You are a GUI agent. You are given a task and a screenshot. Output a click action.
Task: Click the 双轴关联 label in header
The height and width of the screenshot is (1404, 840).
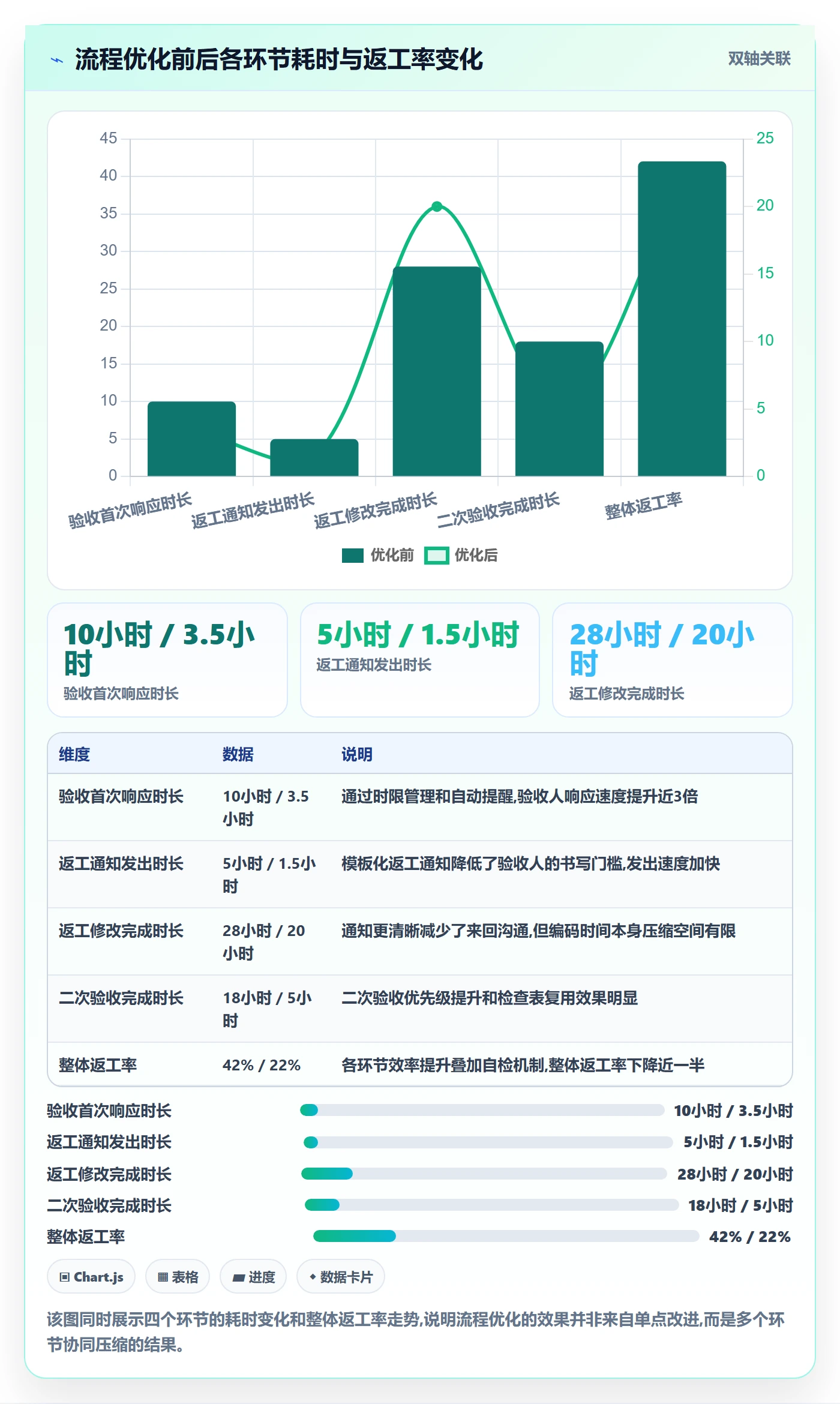pos(759,59)
